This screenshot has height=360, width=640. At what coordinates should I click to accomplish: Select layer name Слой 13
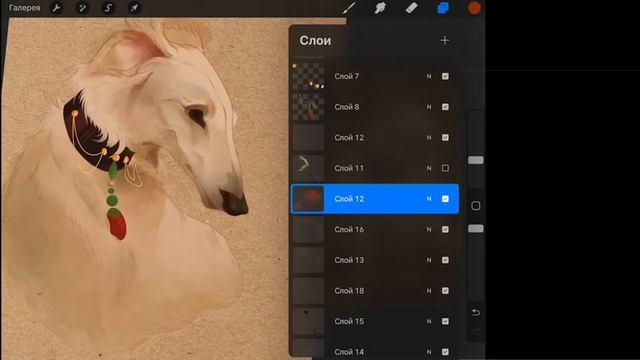point(349,260)
